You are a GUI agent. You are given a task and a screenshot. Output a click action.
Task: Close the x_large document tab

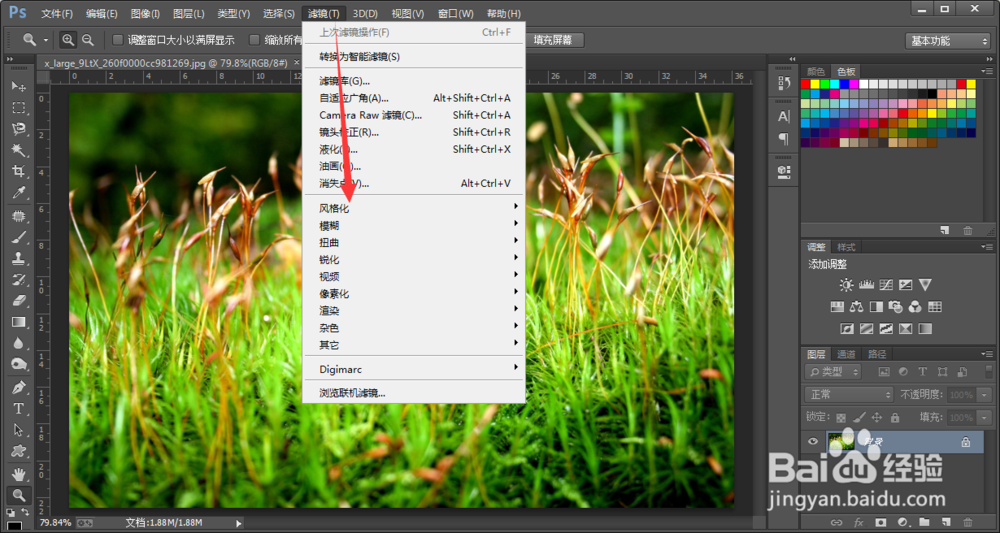click(x=296, y=62)
